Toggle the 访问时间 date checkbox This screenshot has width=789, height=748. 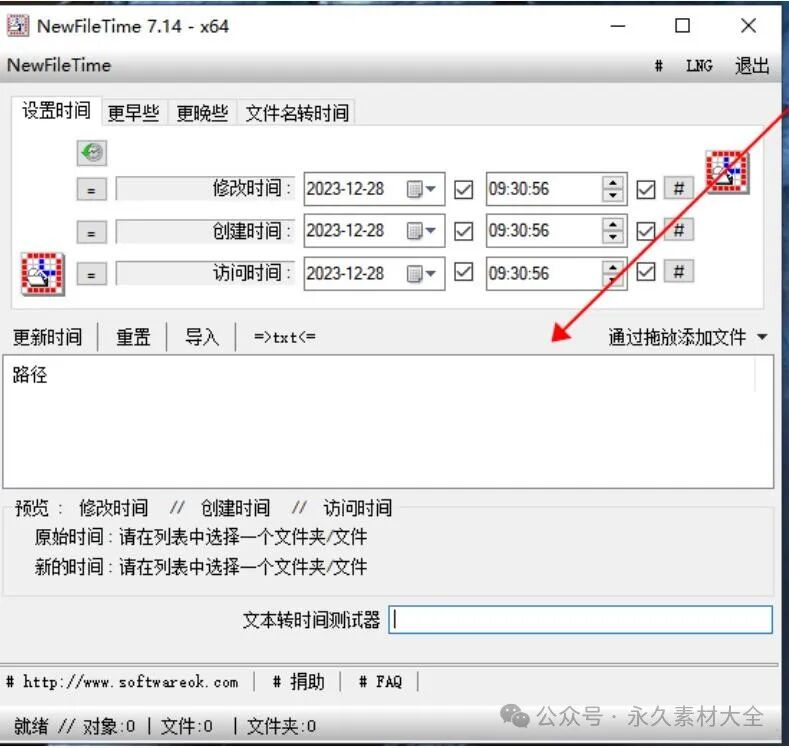tap(463, 272)
